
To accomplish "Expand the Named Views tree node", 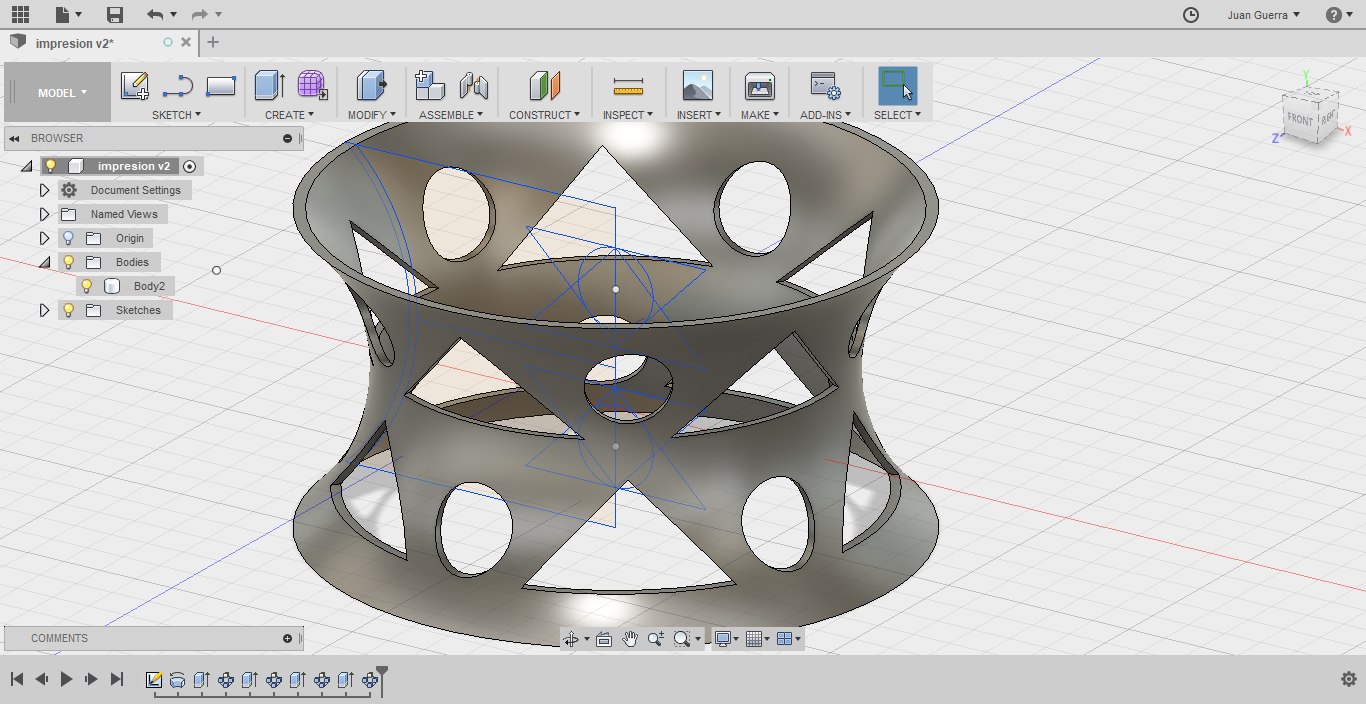I will [44, 214].
